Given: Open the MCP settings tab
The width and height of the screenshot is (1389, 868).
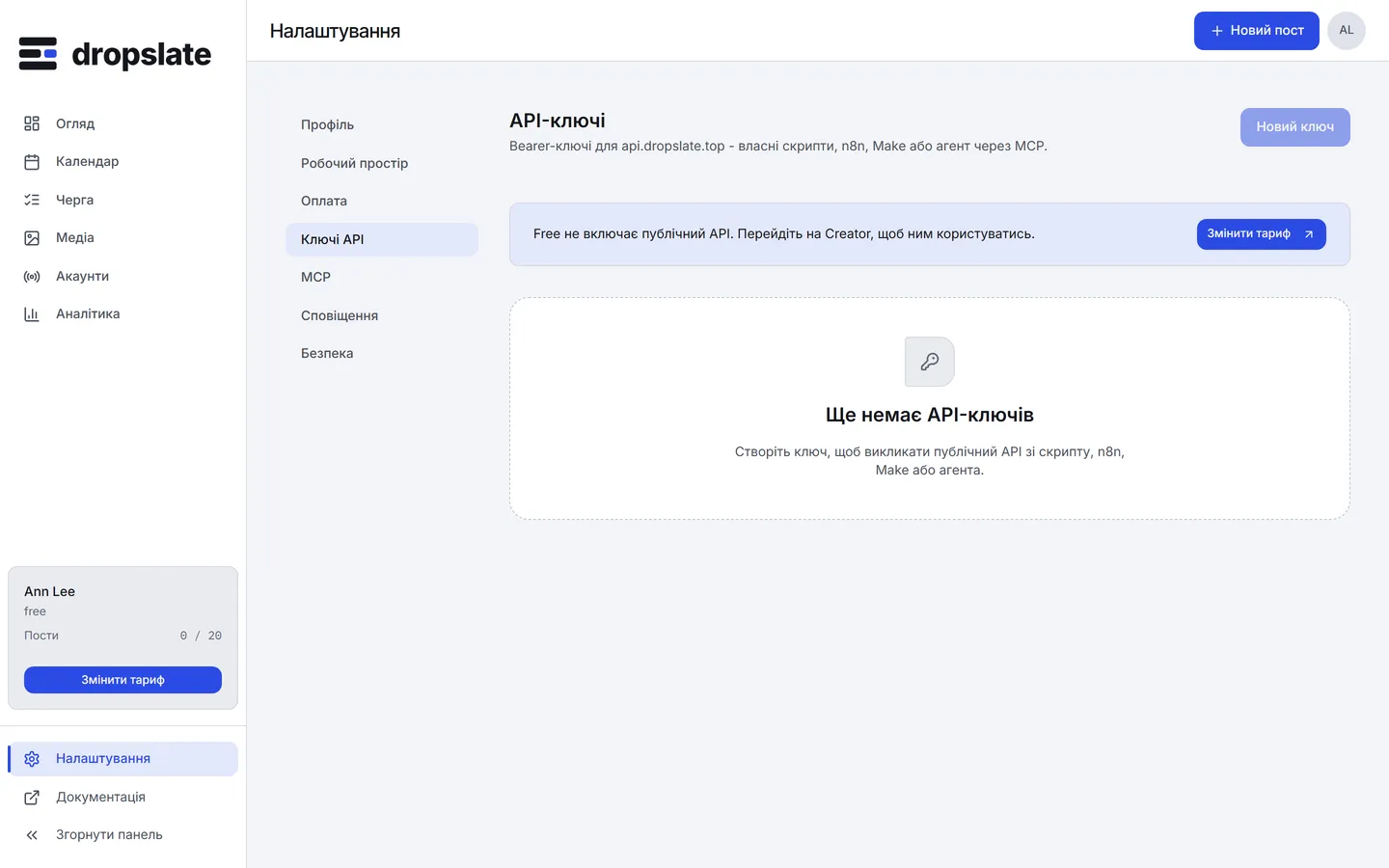Looking at the screenshot, I should click(382, 277).
